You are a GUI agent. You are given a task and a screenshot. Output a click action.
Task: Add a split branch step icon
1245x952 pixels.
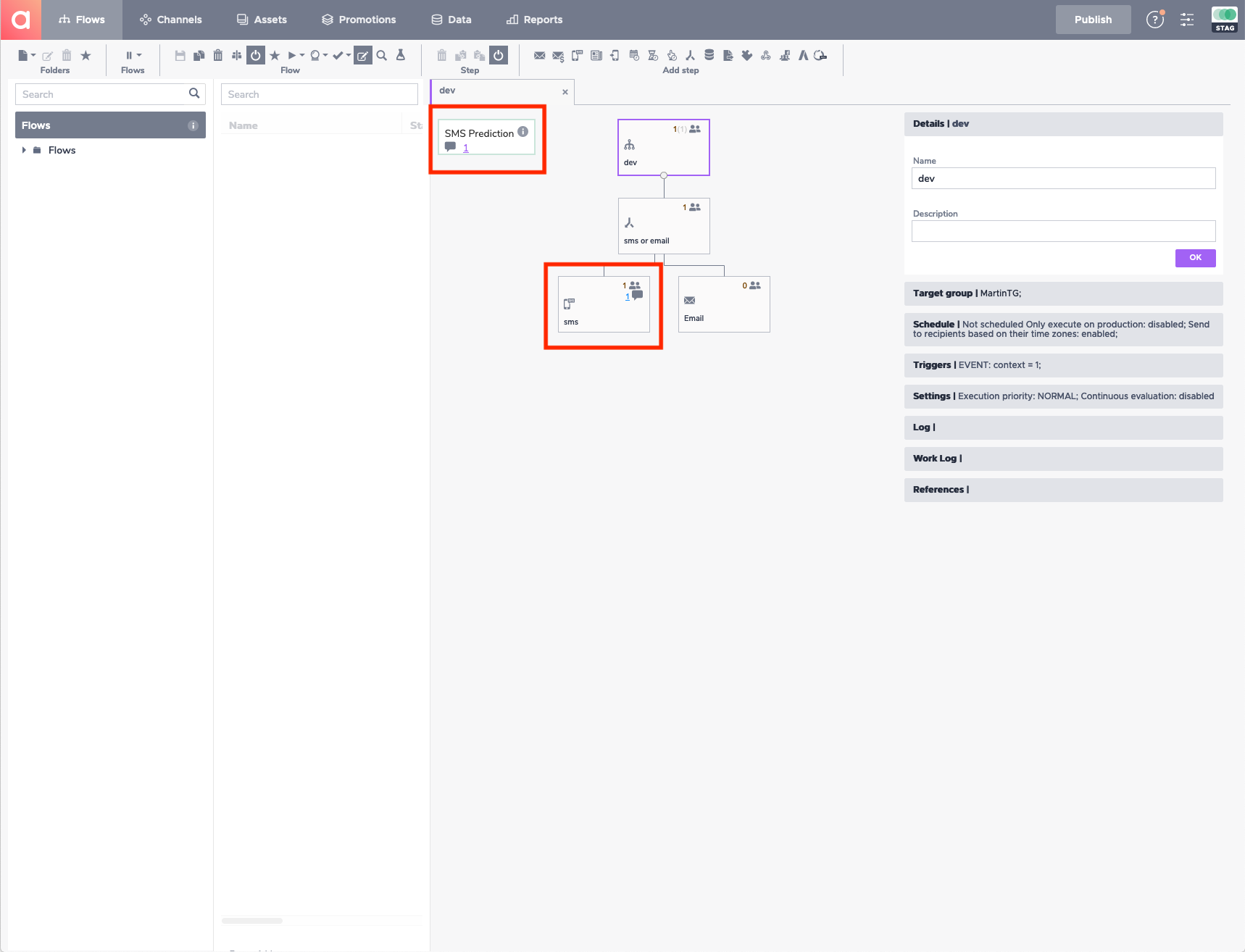coord(690,55)
